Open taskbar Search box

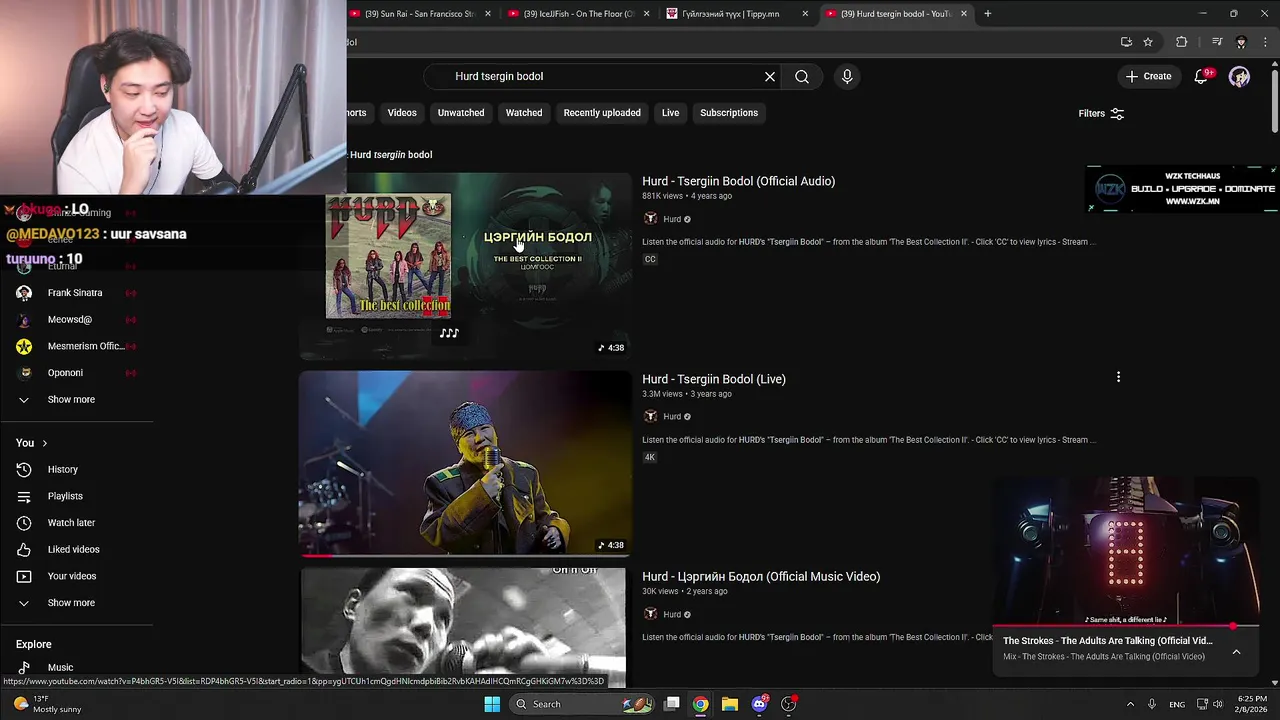582,704
